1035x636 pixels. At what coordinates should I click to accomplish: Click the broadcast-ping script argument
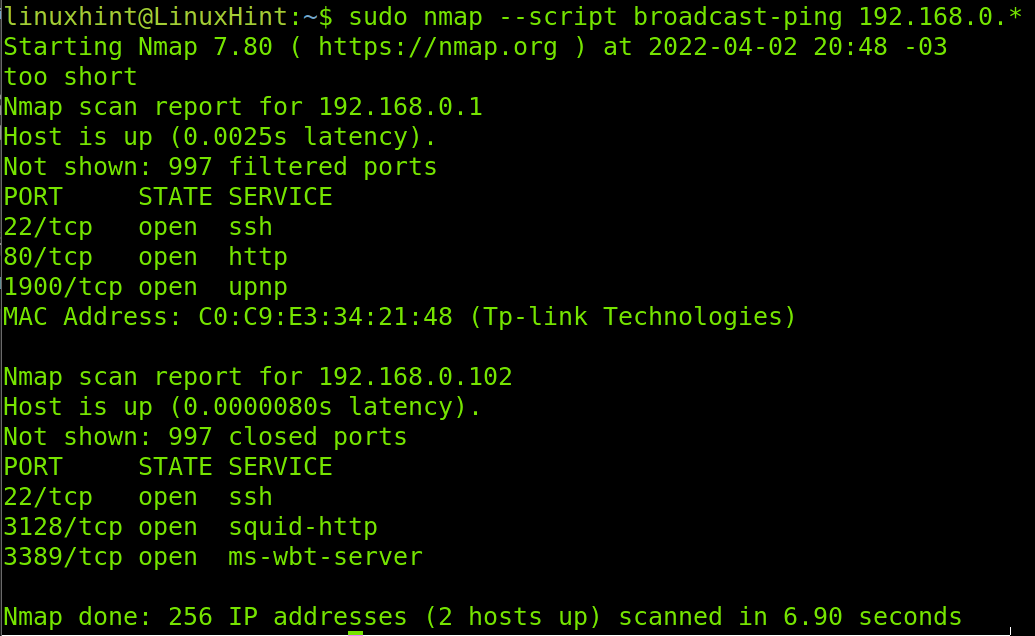[738, 18]
